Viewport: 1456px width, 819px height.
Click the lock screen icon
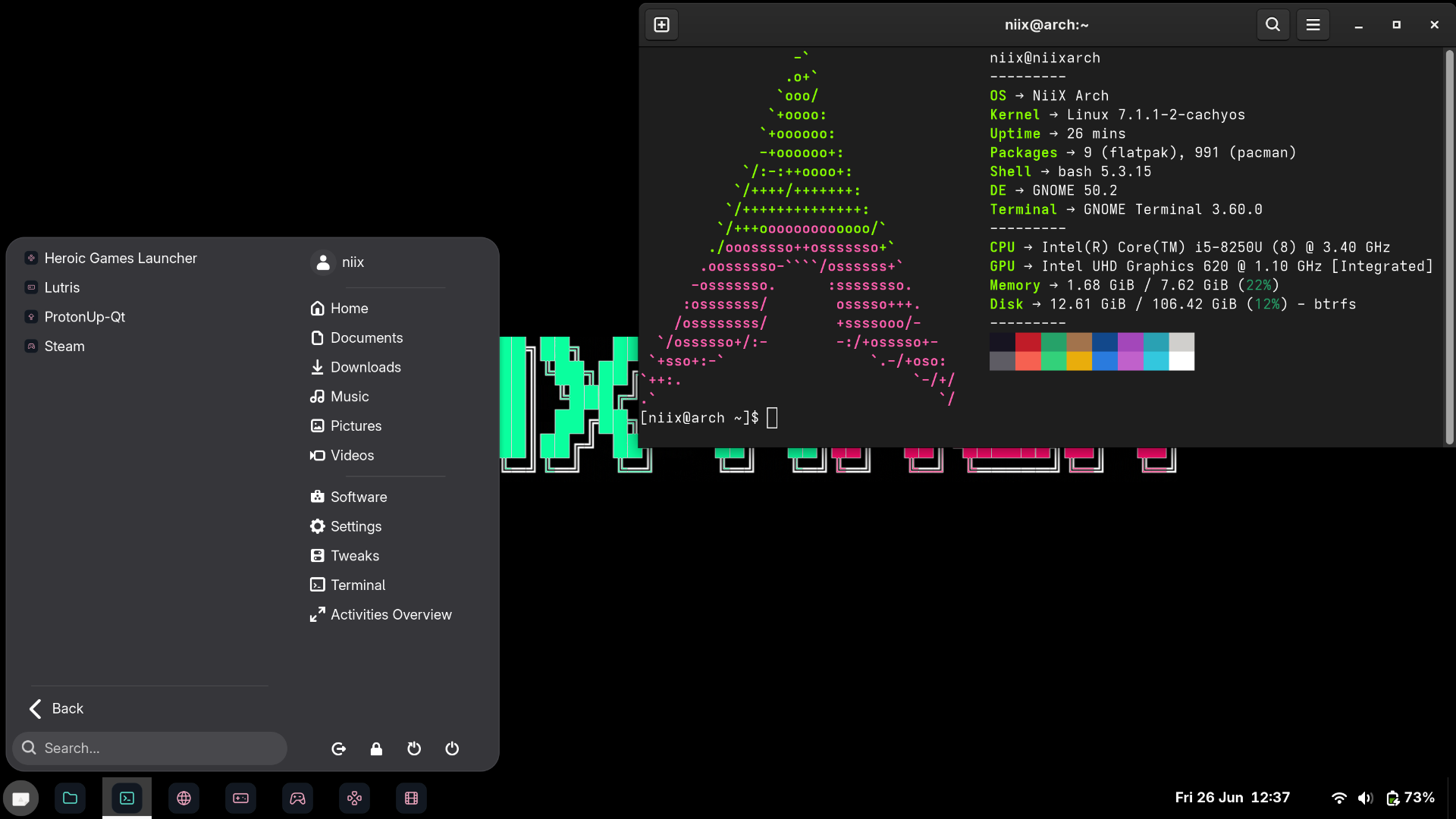[x=376, y=749]
